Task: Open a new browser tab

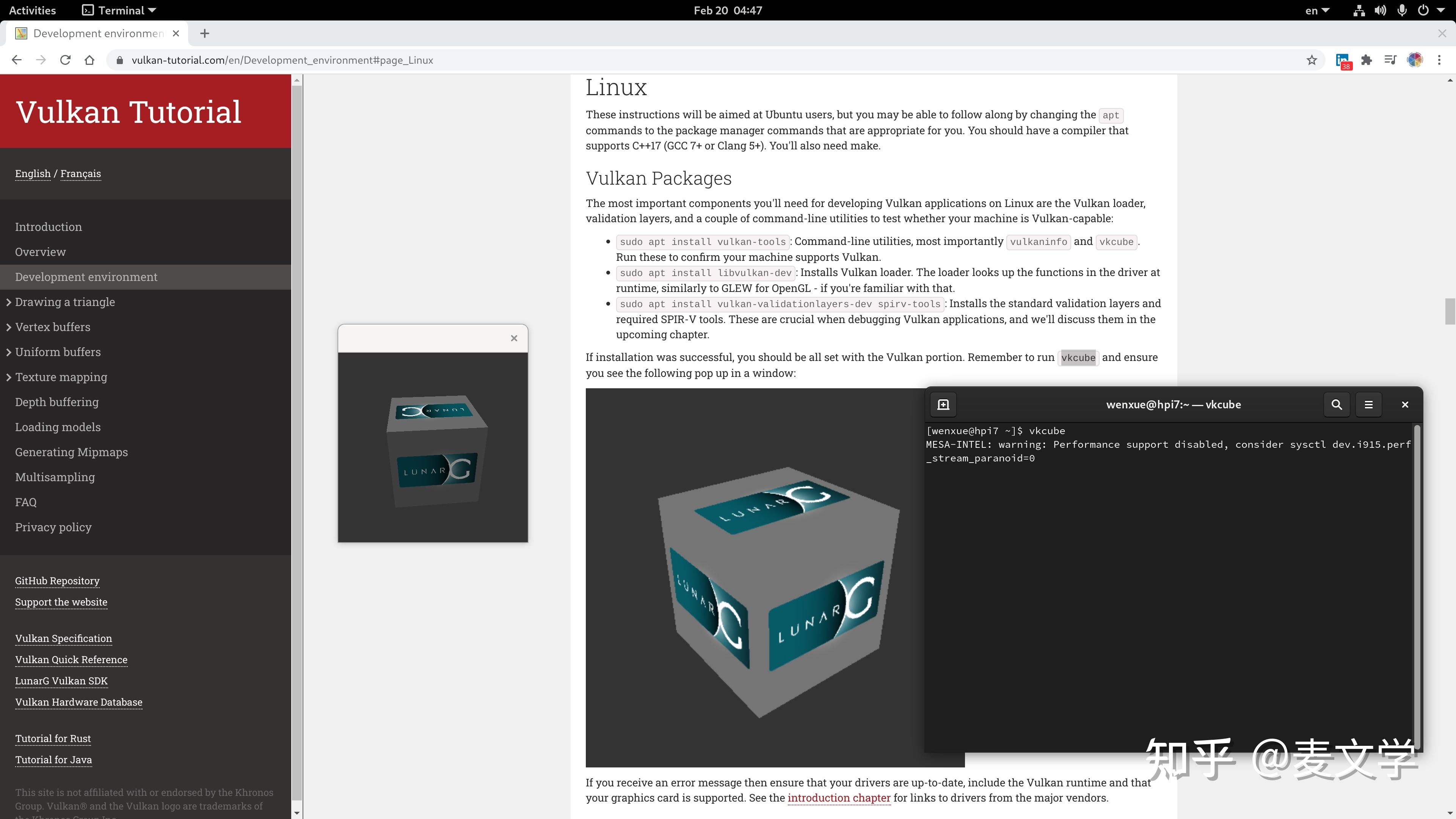Action: pyautogui.click(x=205, y=33)
